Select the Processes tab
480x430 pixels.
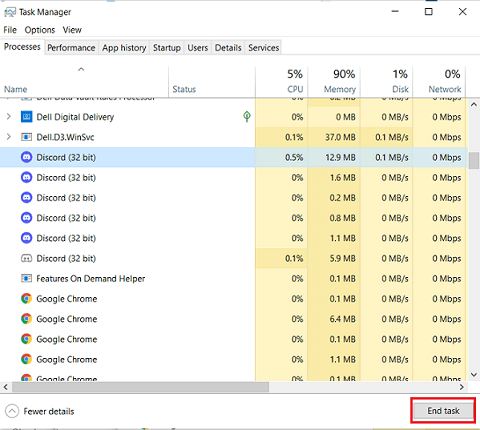[x=22, y=47]
